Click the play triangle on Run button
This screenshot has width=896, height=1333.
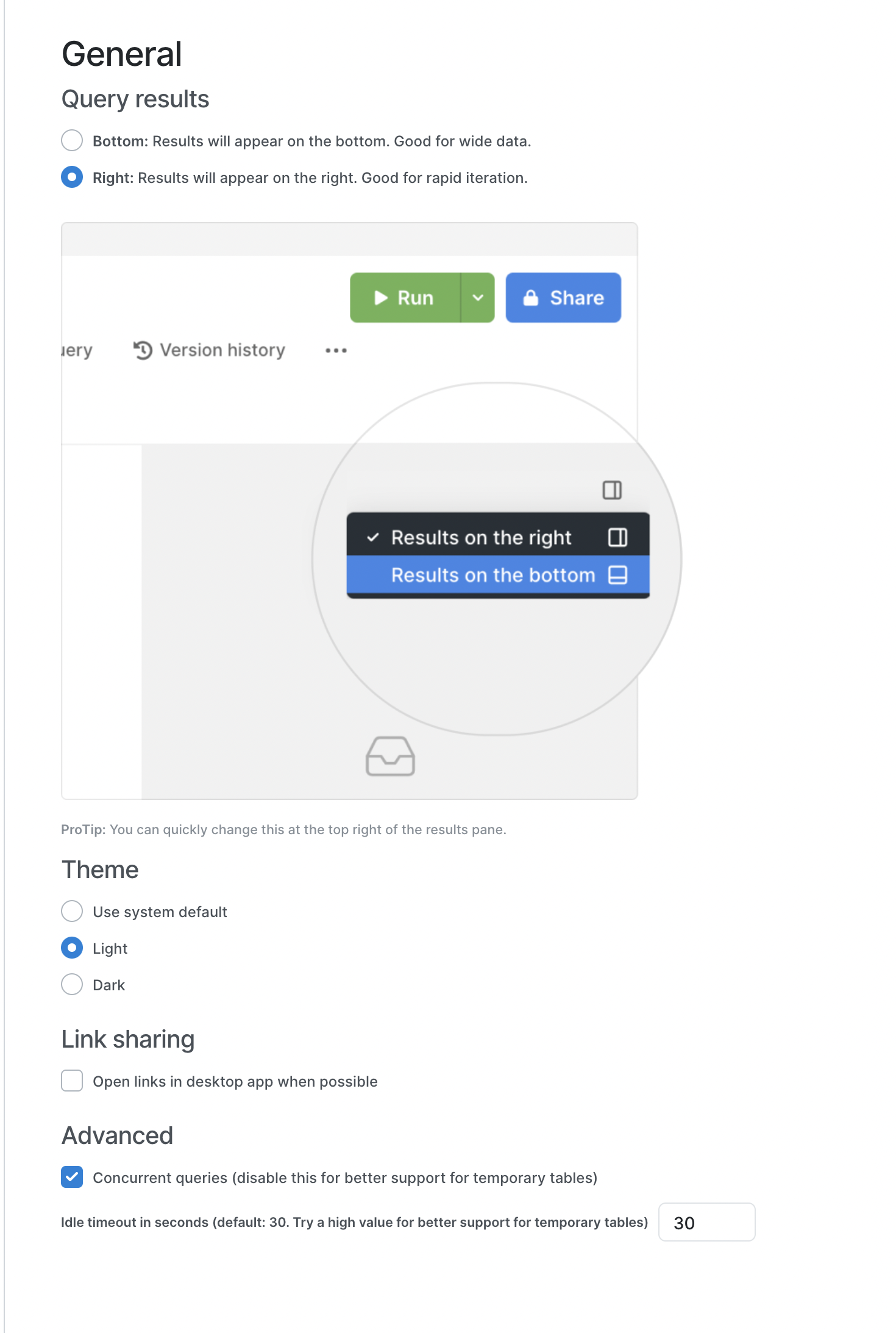pyautogui.click(x=381, y=298)
